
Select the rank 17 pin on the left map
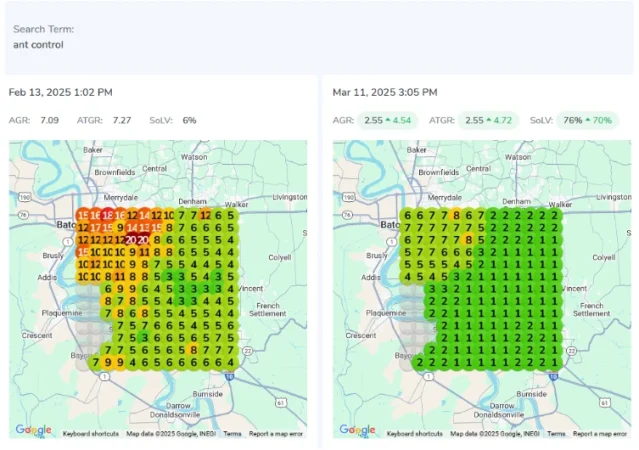(95, 227)
